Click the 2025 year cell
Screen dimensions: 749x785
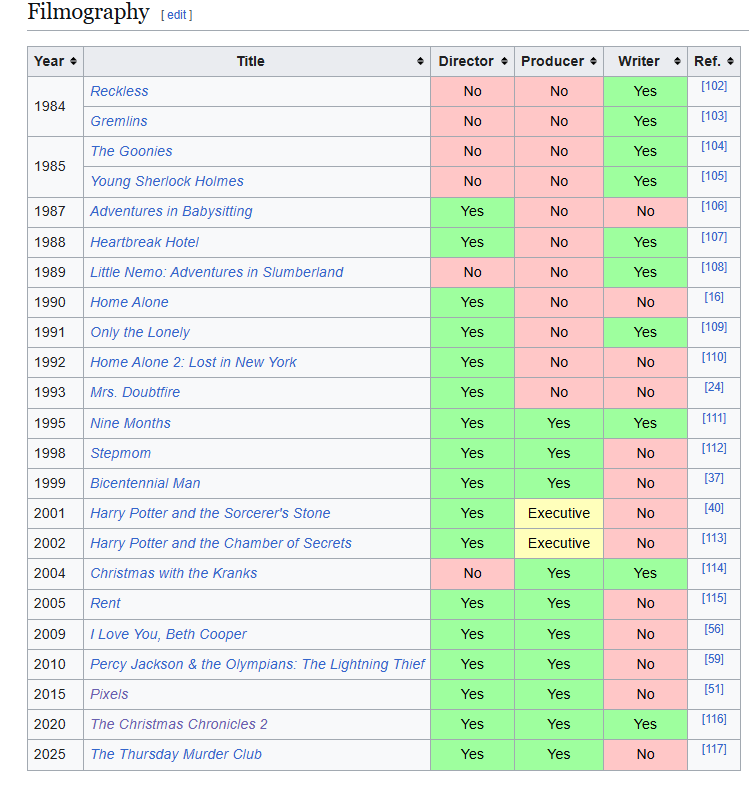55,754
